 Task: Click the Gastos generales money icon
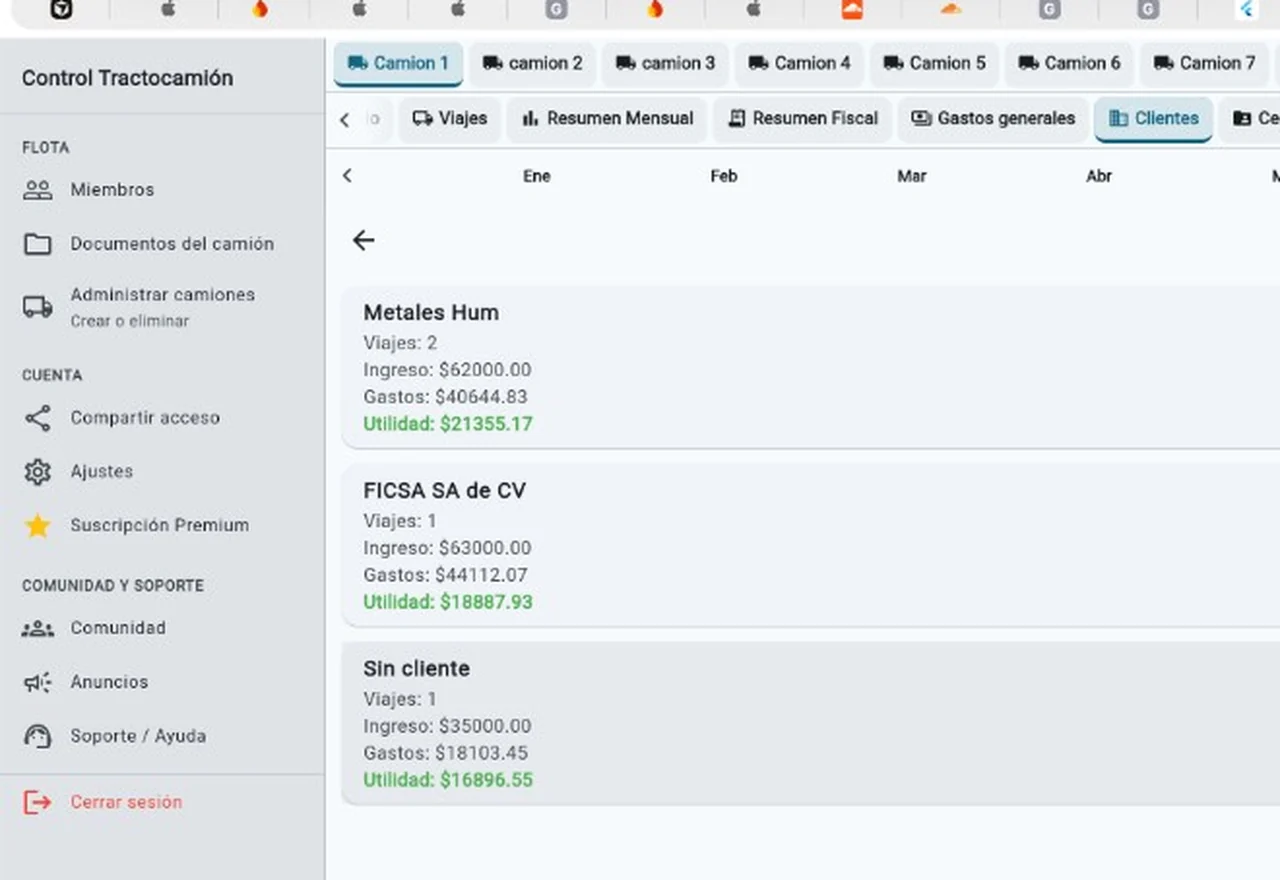921,119
